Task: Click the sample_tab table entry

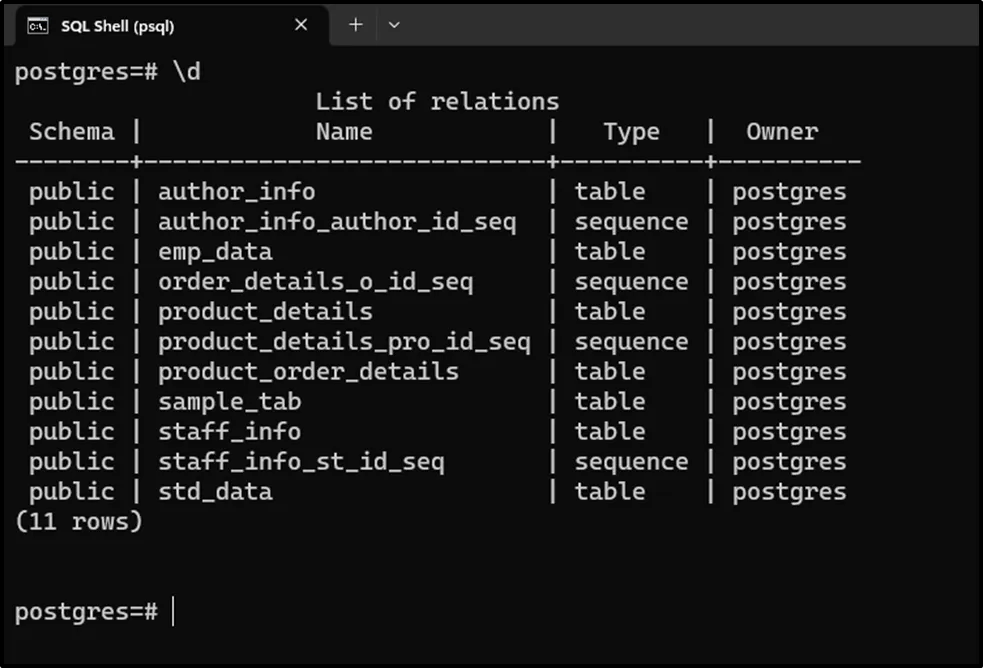Action: tap(229, 401)
